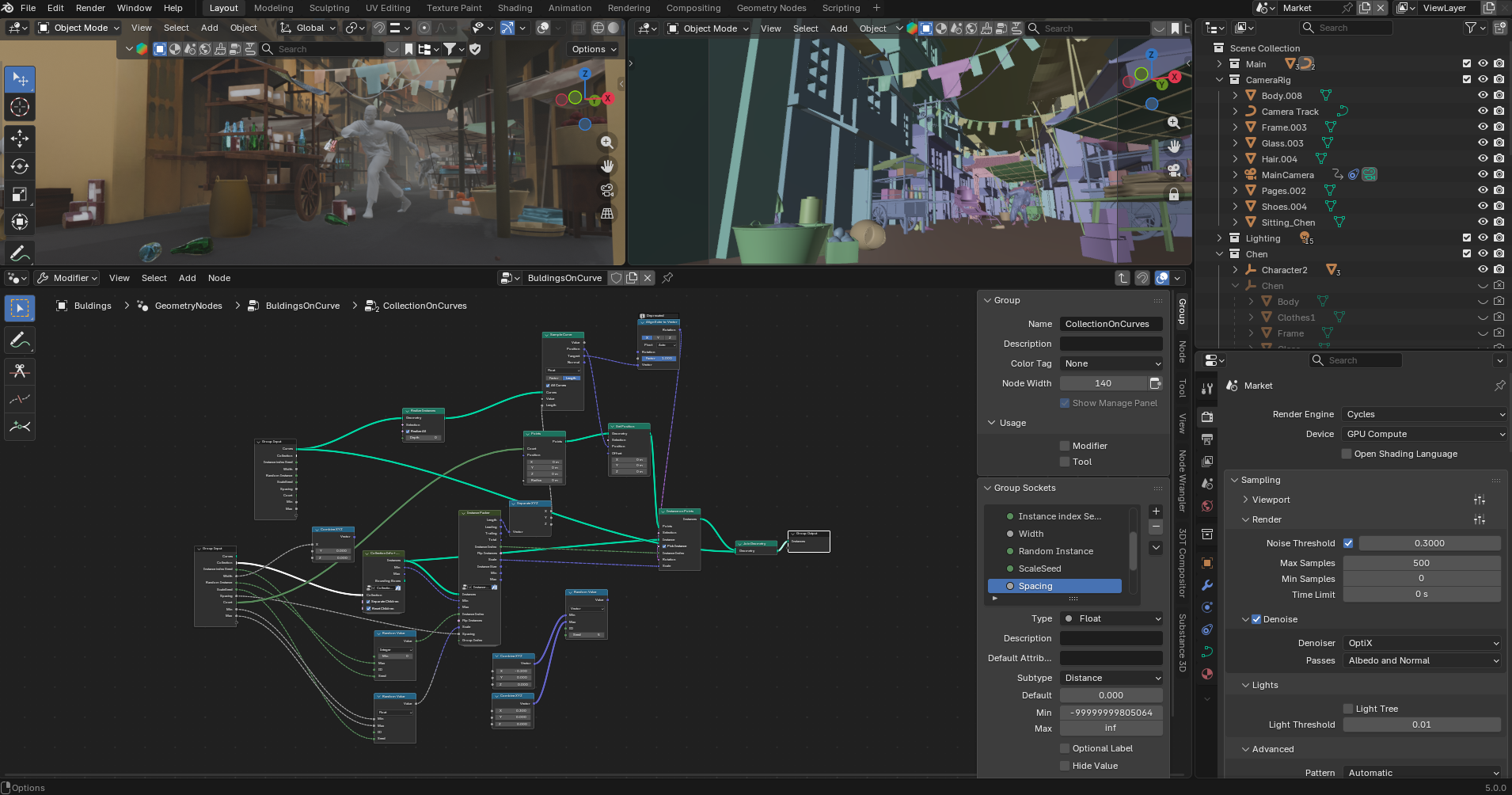Add a new group socket with plus button
The height and width of the screenshot is (795, 1512).
tap(1156, 512)
